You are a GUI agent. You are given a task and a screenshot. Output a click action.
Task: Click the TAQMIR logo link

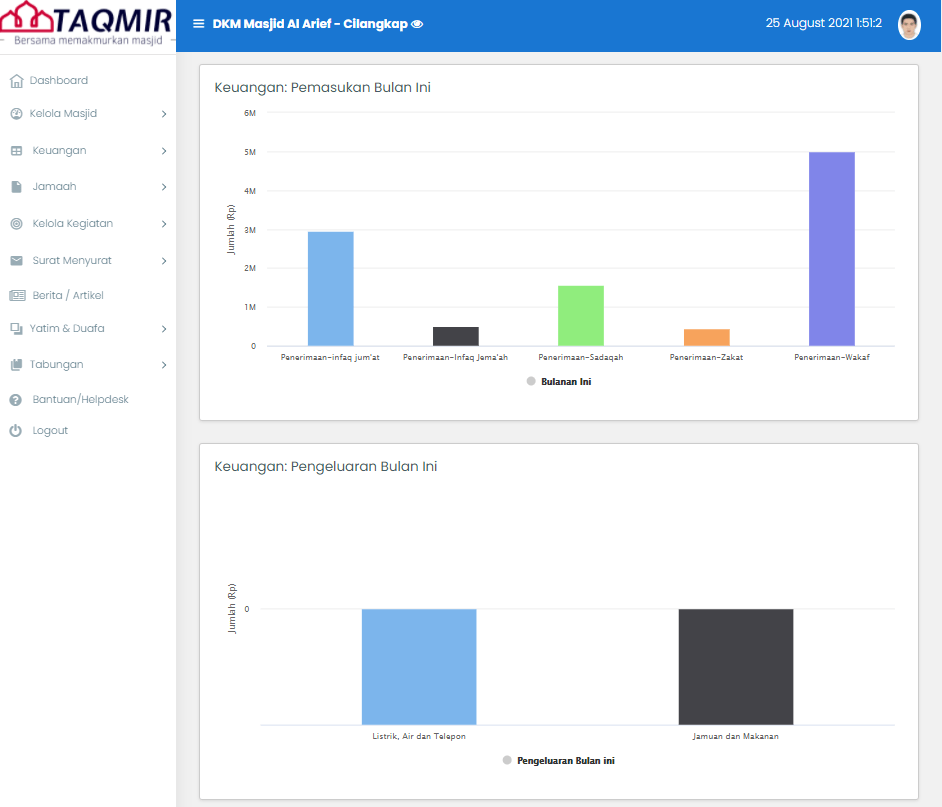[87, 26]
